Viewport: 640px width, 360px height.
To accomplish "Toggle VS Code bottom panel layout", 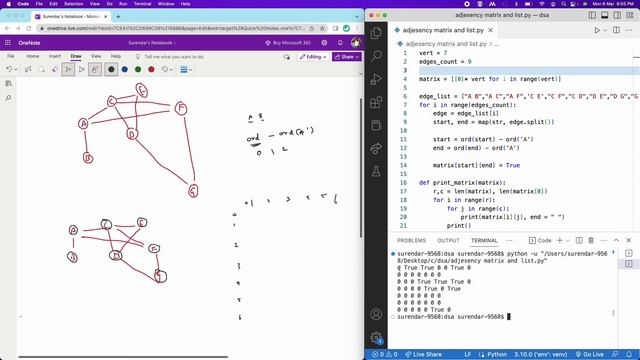I will tap(604, 15).
